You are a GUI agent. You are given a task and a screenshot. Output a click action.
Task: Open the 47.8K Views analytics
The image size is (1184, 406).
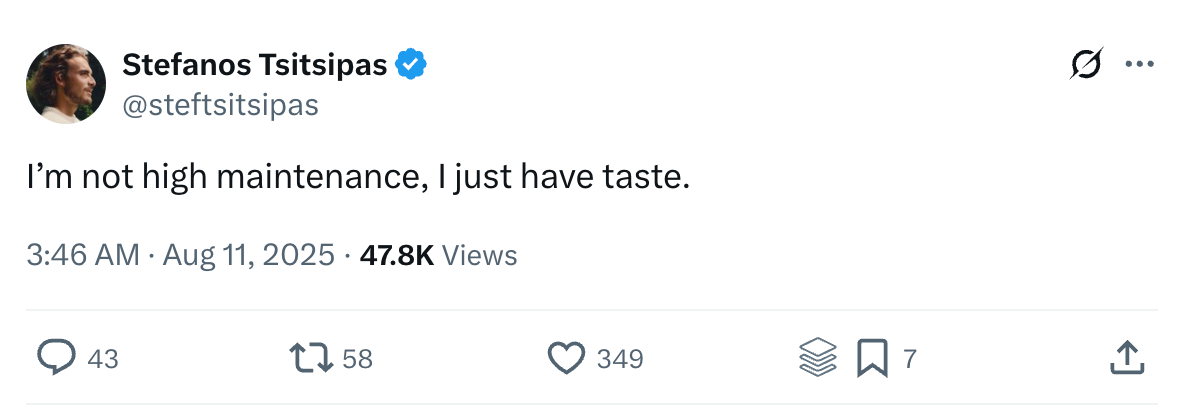pos(438,255)
